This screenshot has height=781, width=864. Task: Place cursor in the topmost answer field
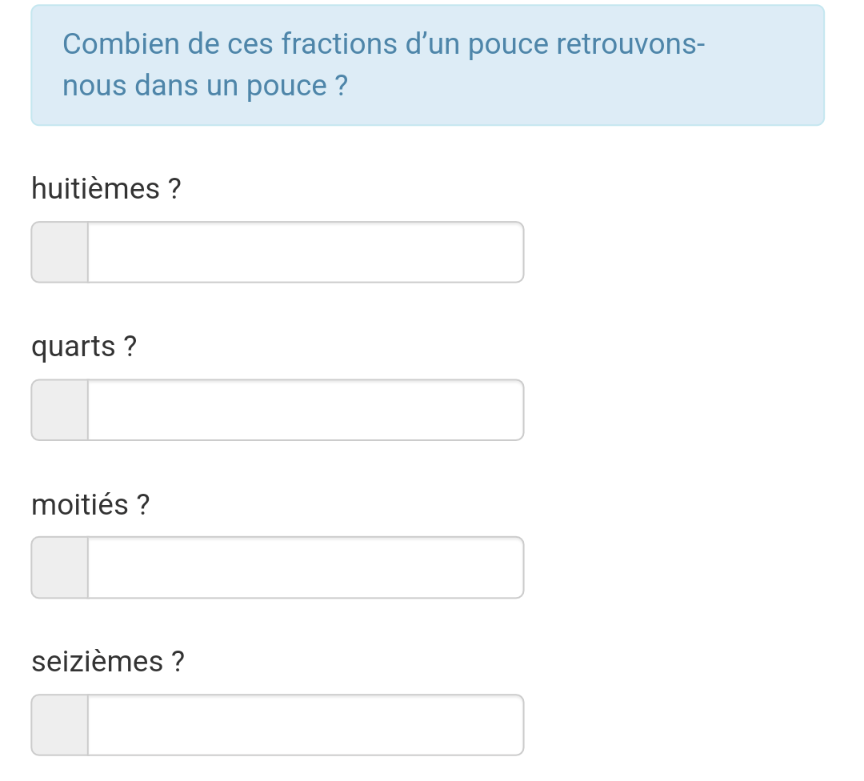(x=305, y=252)
